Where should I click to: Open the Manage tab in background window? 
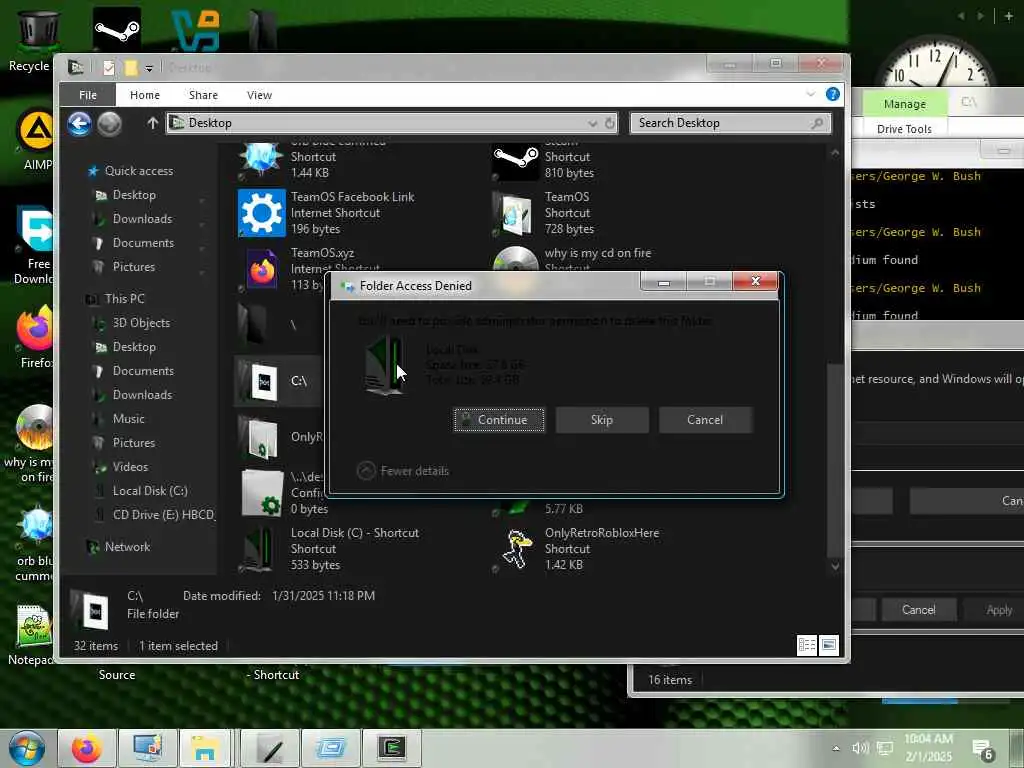pyautogui.click(x=904, y=104)
